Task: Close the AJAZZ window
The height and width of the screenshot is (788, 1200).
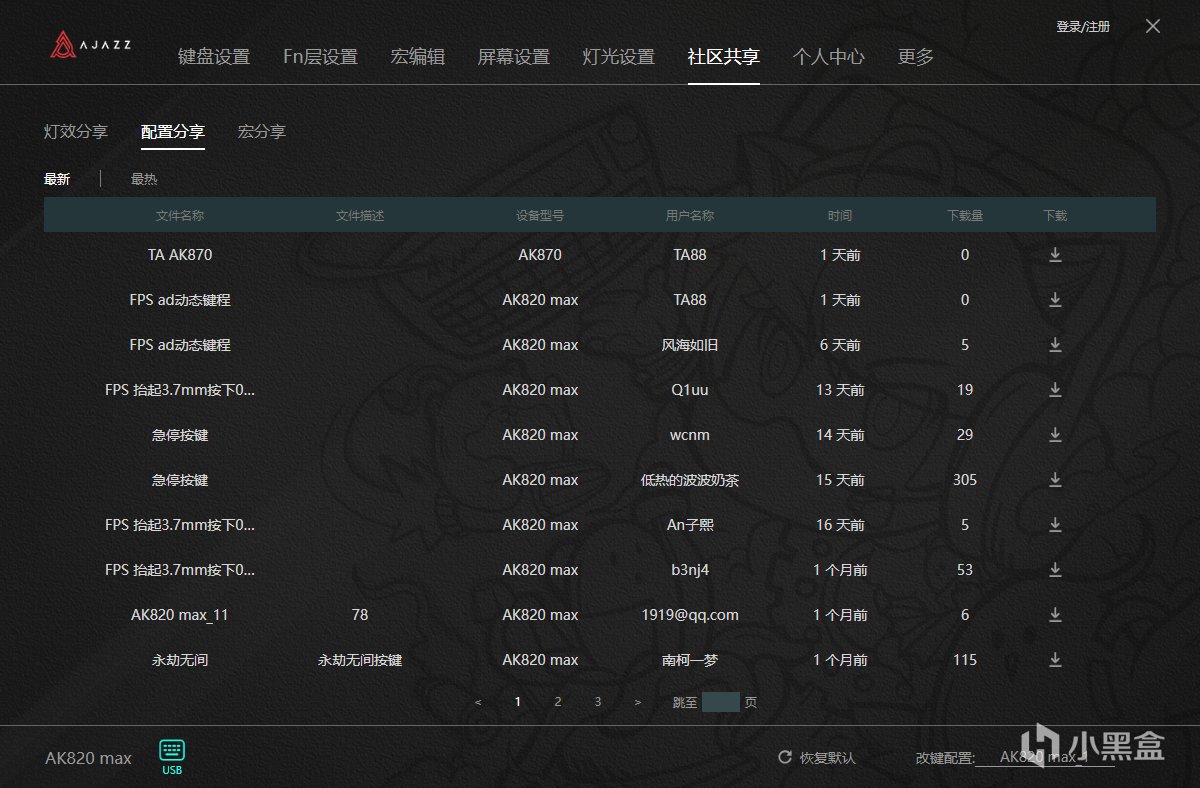Action: click(1153, 27)
